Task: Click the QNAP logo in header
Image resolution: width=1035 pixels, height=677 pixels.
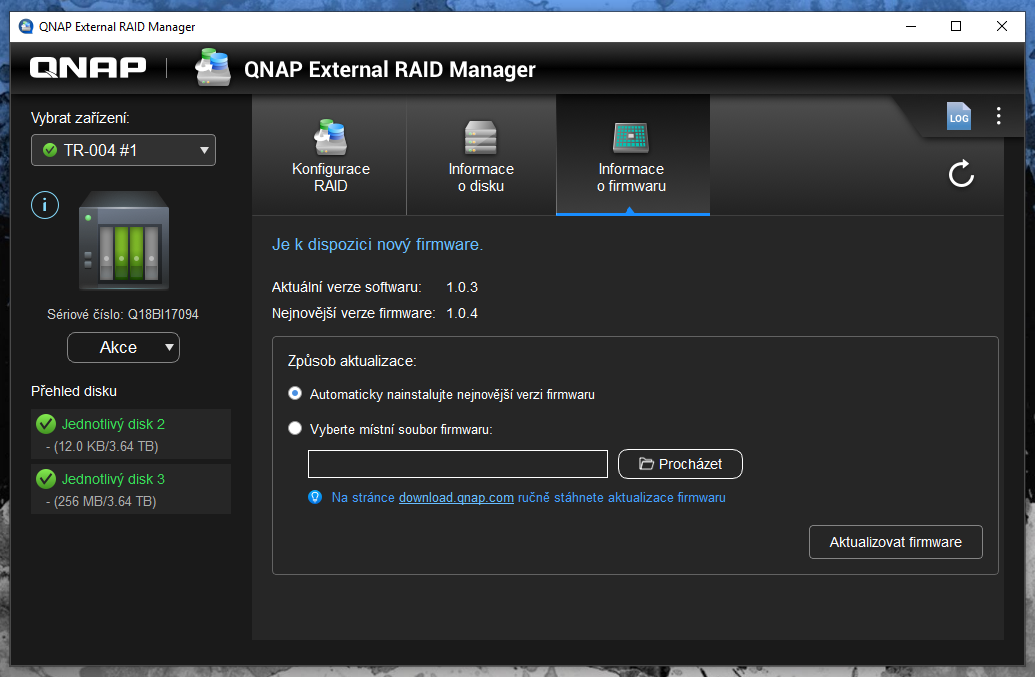Action: (x=88, y=67)
